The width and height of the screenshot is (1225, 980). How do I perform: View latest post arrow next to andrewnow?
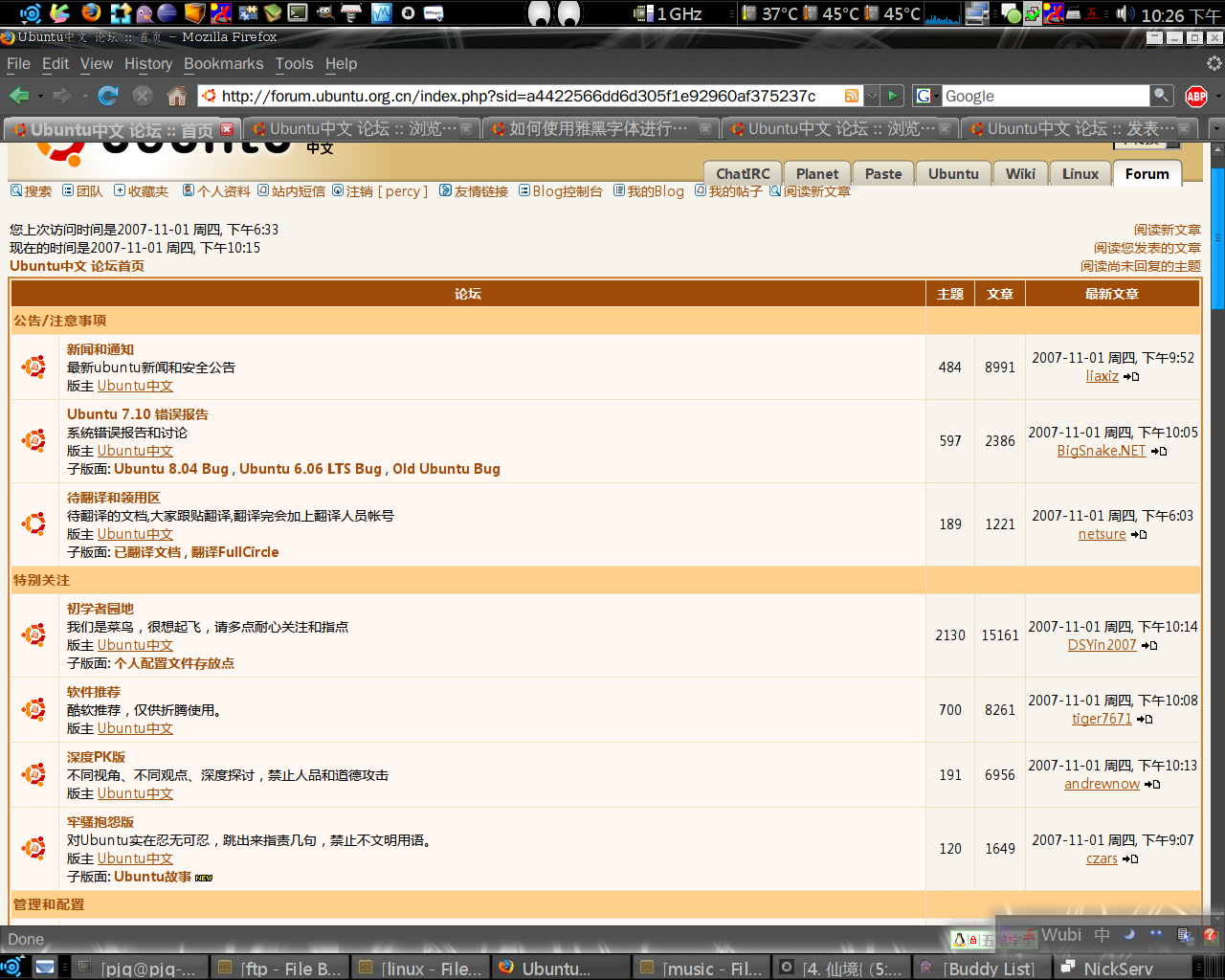click(1152, 785)
